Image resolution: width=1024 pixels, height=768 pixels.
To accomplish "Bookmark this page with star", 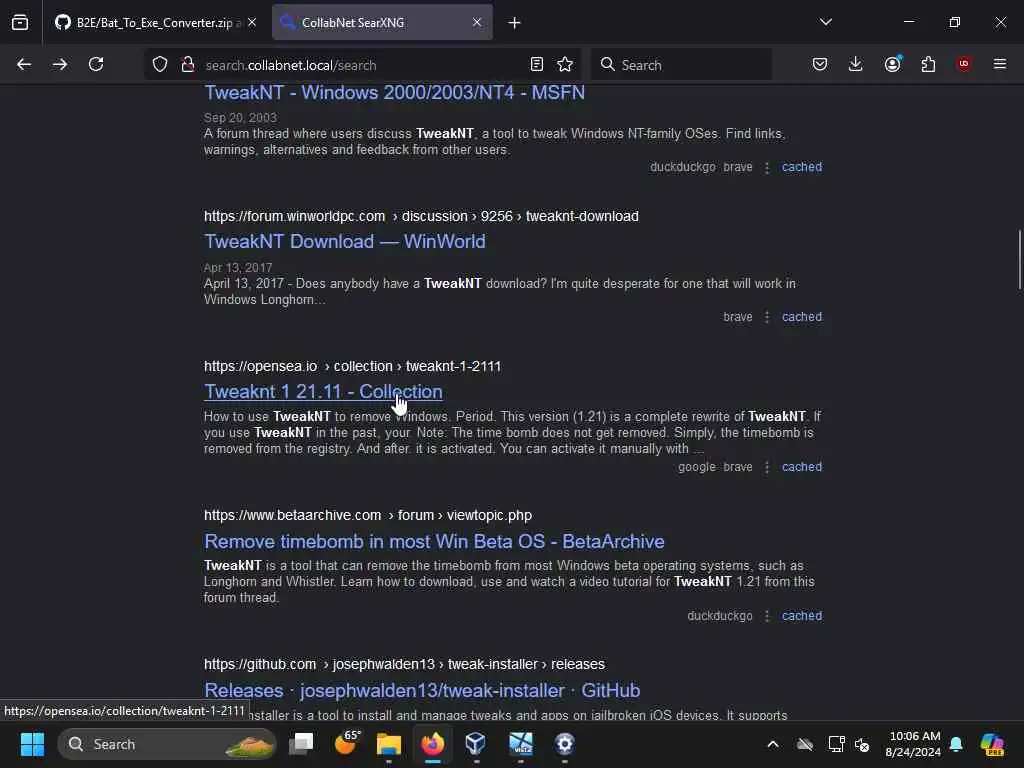I will 565,64.
